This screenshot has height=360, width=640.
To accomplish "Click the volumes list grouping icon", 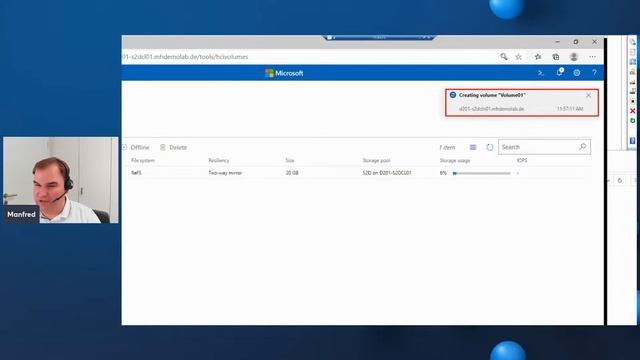I will 473,147.
